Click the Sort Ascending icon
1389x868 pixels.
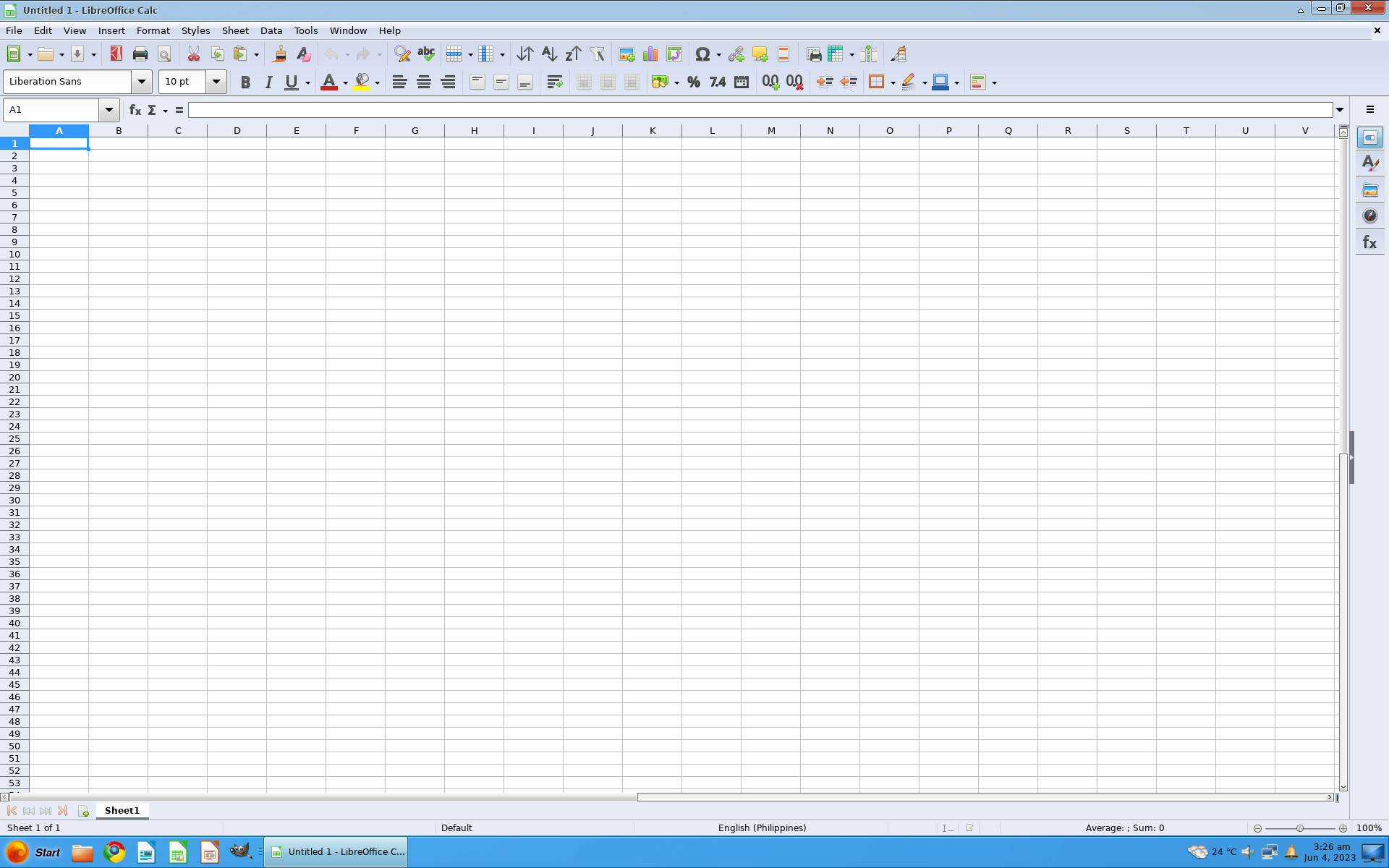549,54
